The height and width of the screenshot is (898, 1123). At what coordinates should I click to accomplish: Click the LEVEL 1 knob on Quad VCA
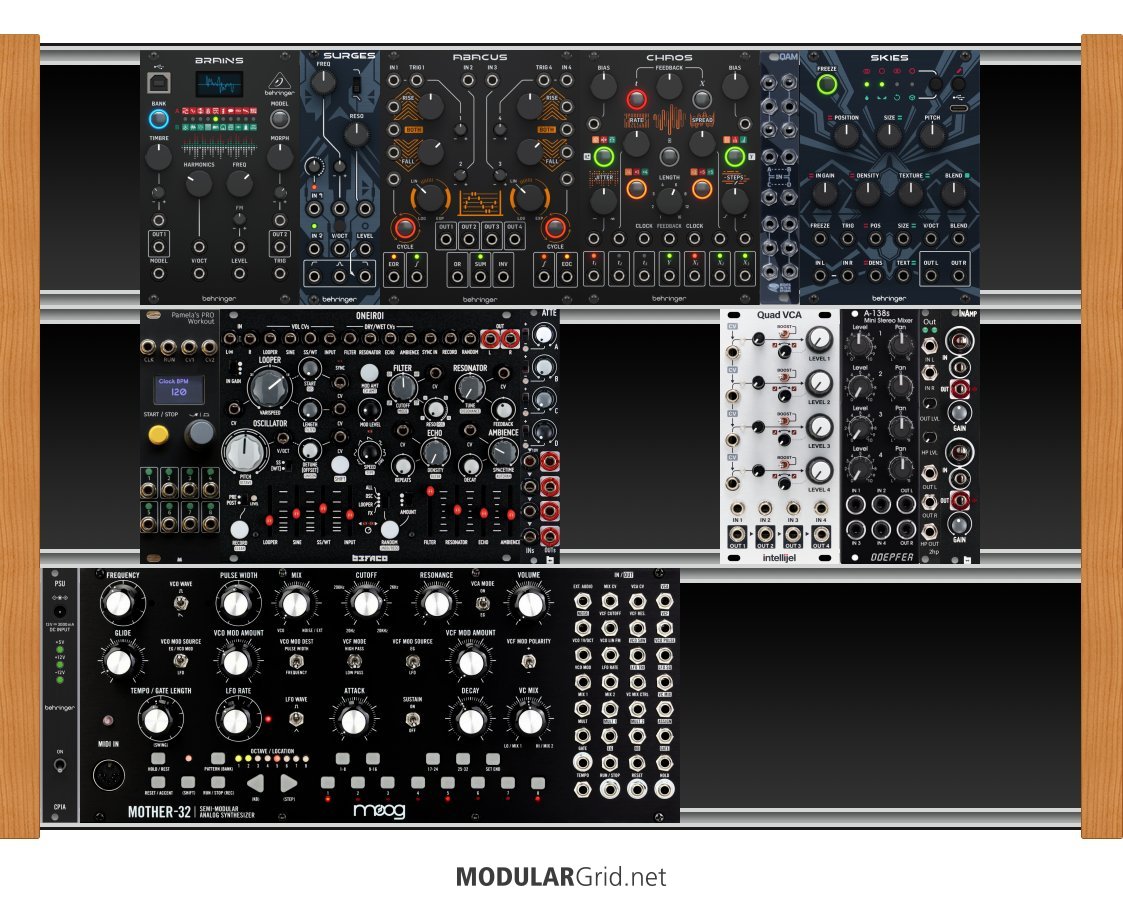pyautogui.click(x=820, y=340)
